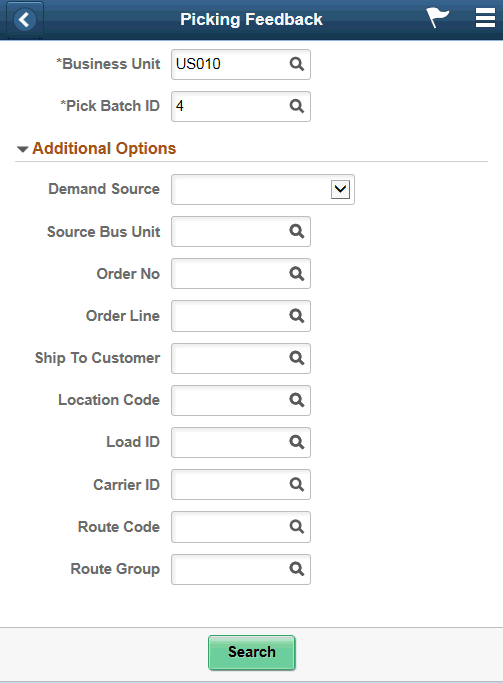Click the Demand Source label

click(104, 189)
